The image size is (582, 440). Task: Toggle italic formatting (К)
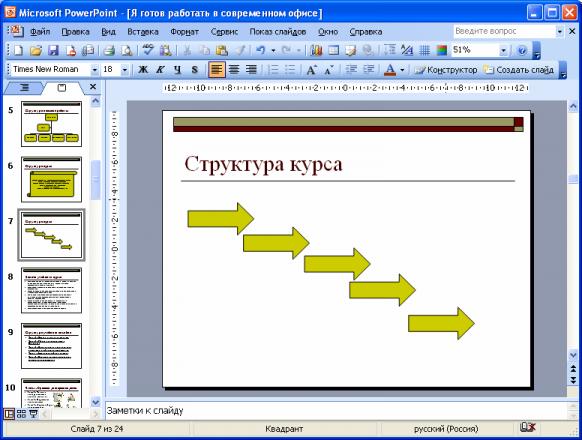(160, 69)
